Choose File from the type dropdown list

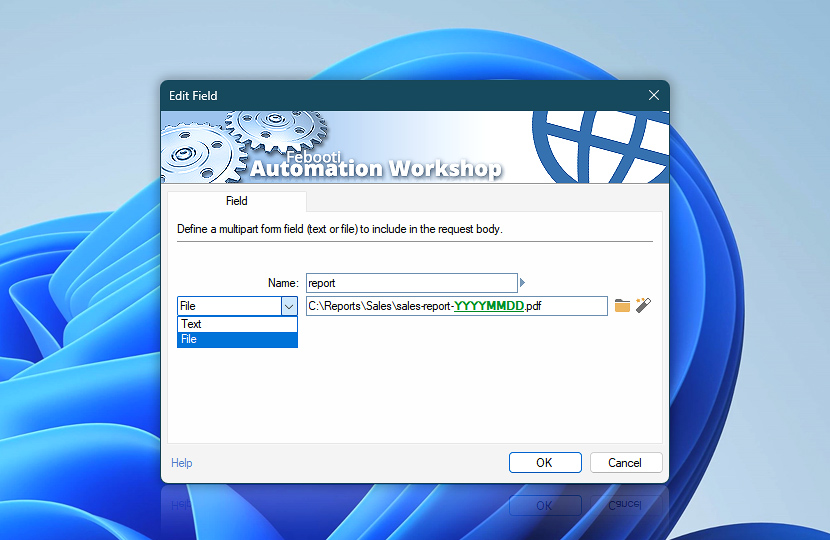(x=237, y=339)
